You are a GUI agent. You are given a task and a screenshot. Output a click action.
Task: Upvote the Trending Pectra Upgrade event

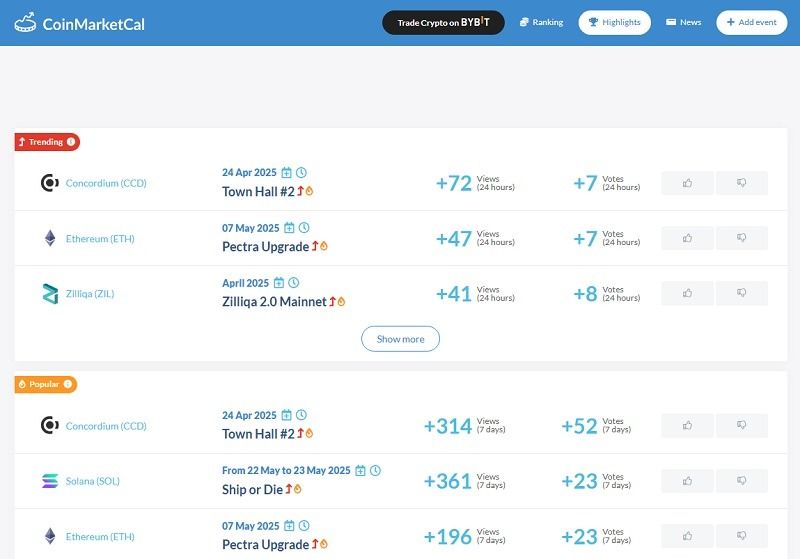tap(687, 238)
